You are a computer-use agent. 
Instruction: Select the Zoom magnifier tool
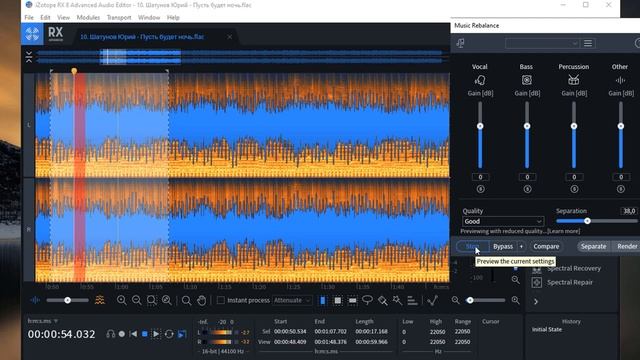pos(186,301)
